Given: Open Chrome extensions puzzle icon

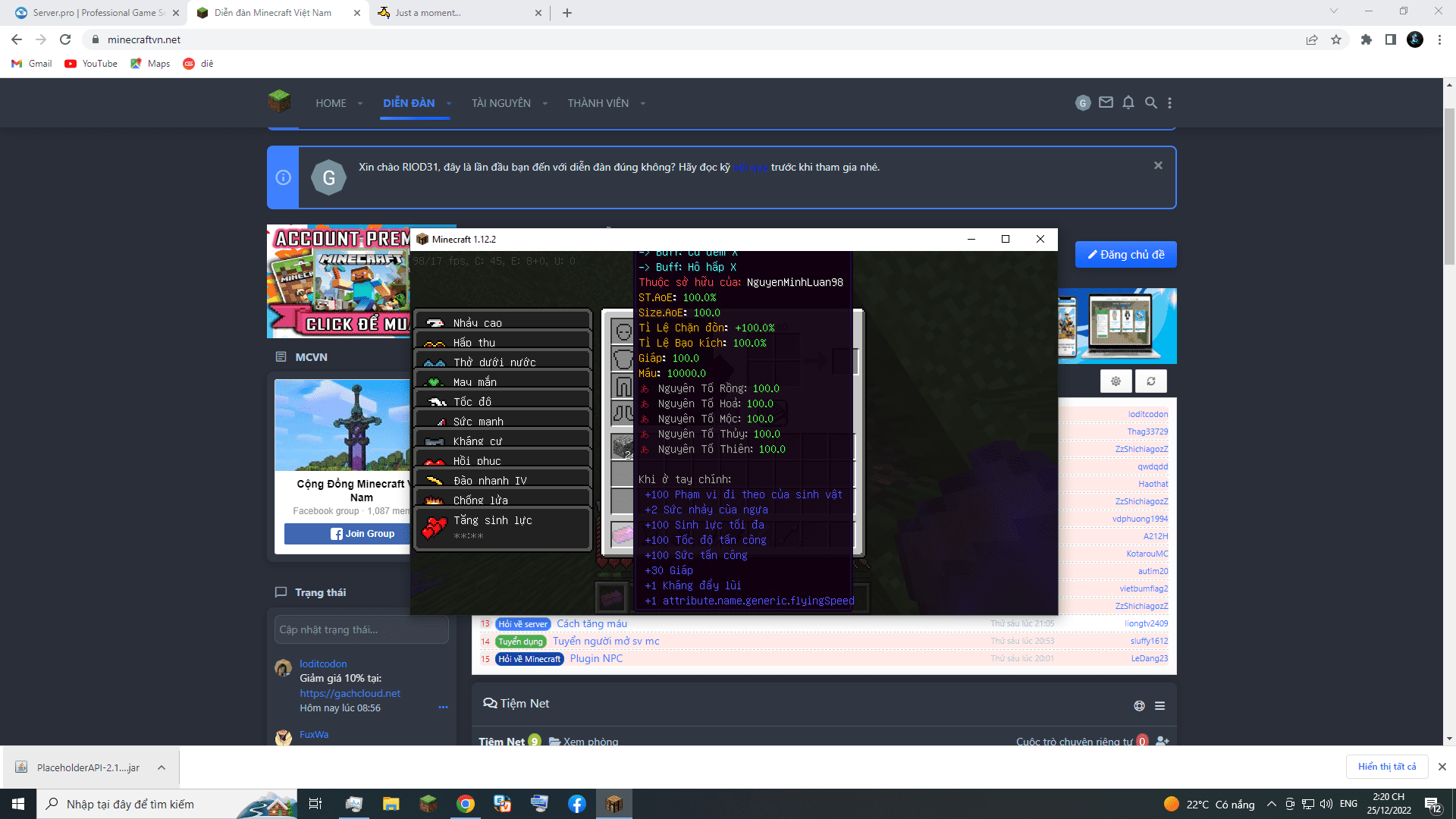Looking at the screenshot, I should (x=1366, y=39).
